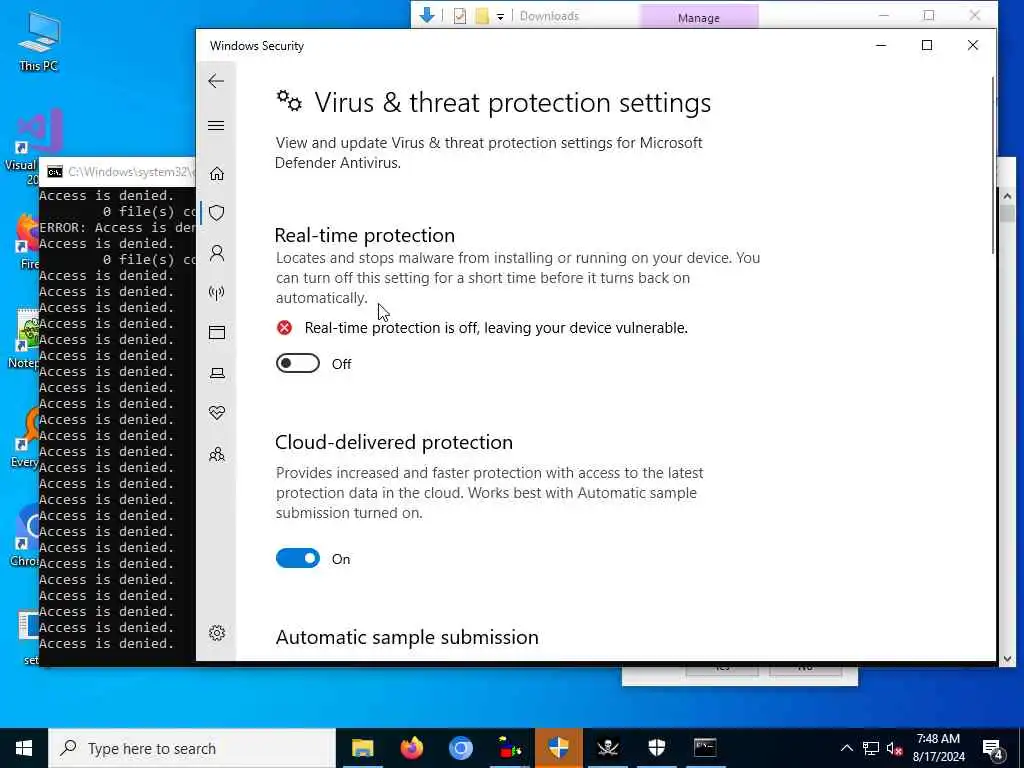Viewport: 1024px width, 768px height.
Task: Open Chromium browser from the taskbar
Action: [x=460, y=748]
